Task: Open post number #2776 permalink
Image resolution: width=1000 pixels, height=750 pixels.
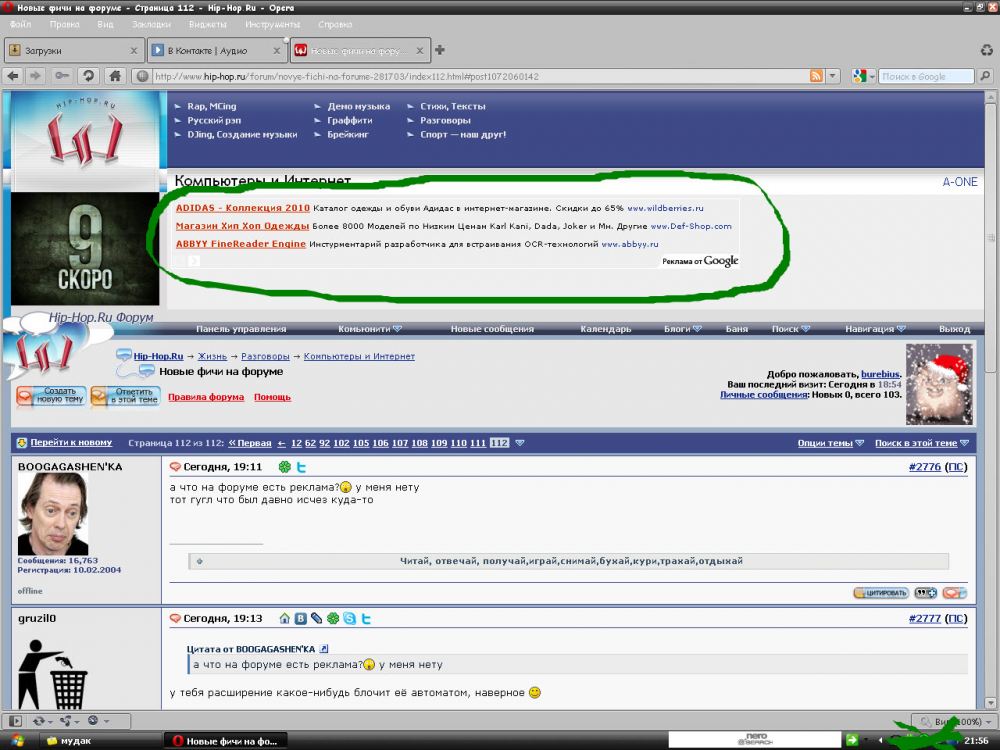Action: coord(925,467)
